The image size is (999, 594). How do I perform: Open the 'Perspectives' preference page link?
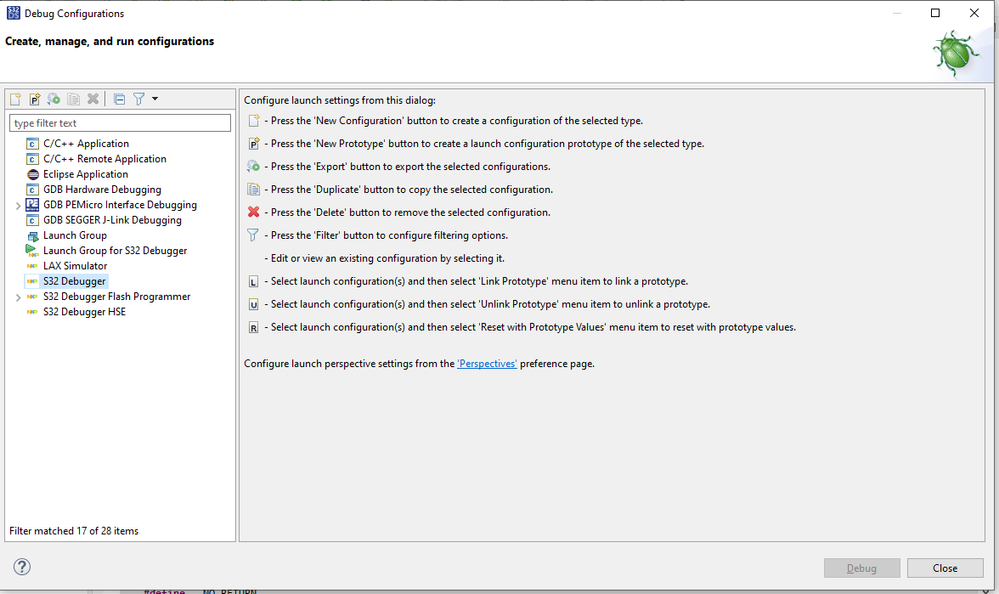pyautogui.click(x=487, y=364)
